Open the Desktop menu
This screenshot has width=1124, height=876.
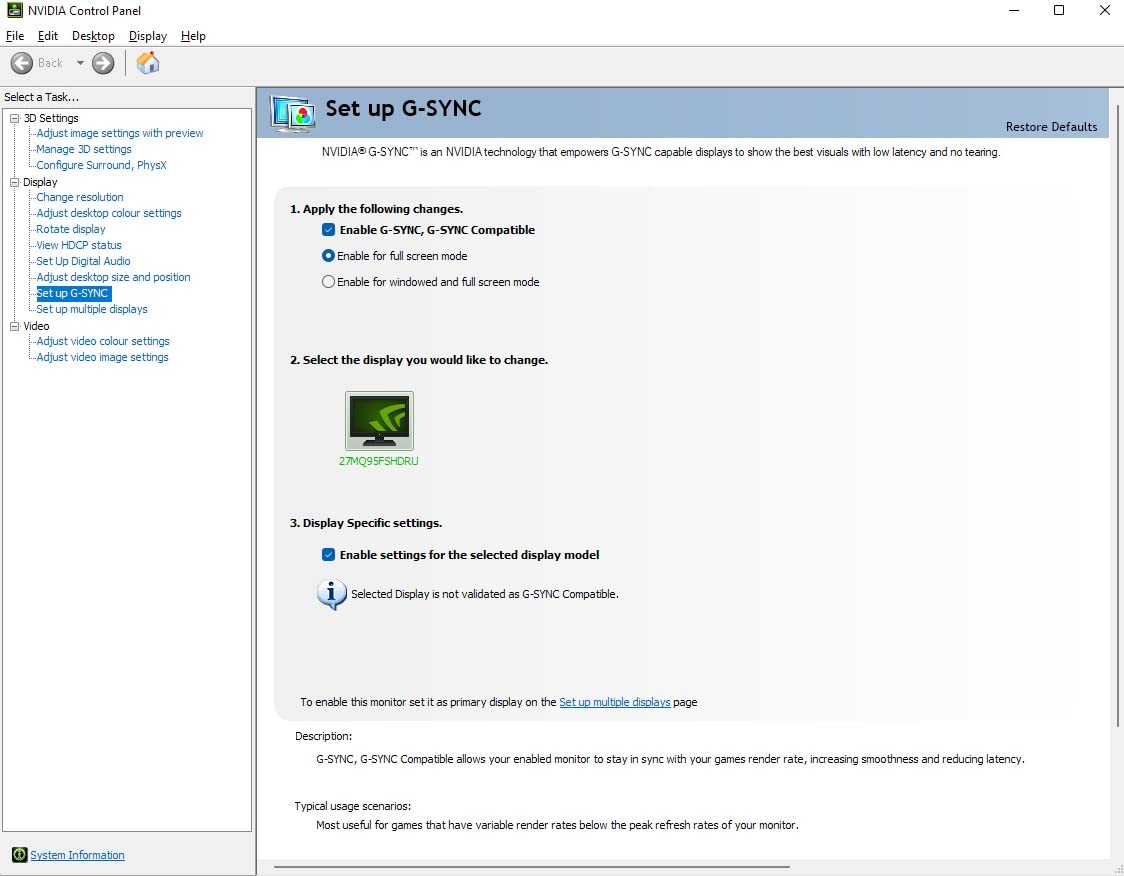[93, 36]
